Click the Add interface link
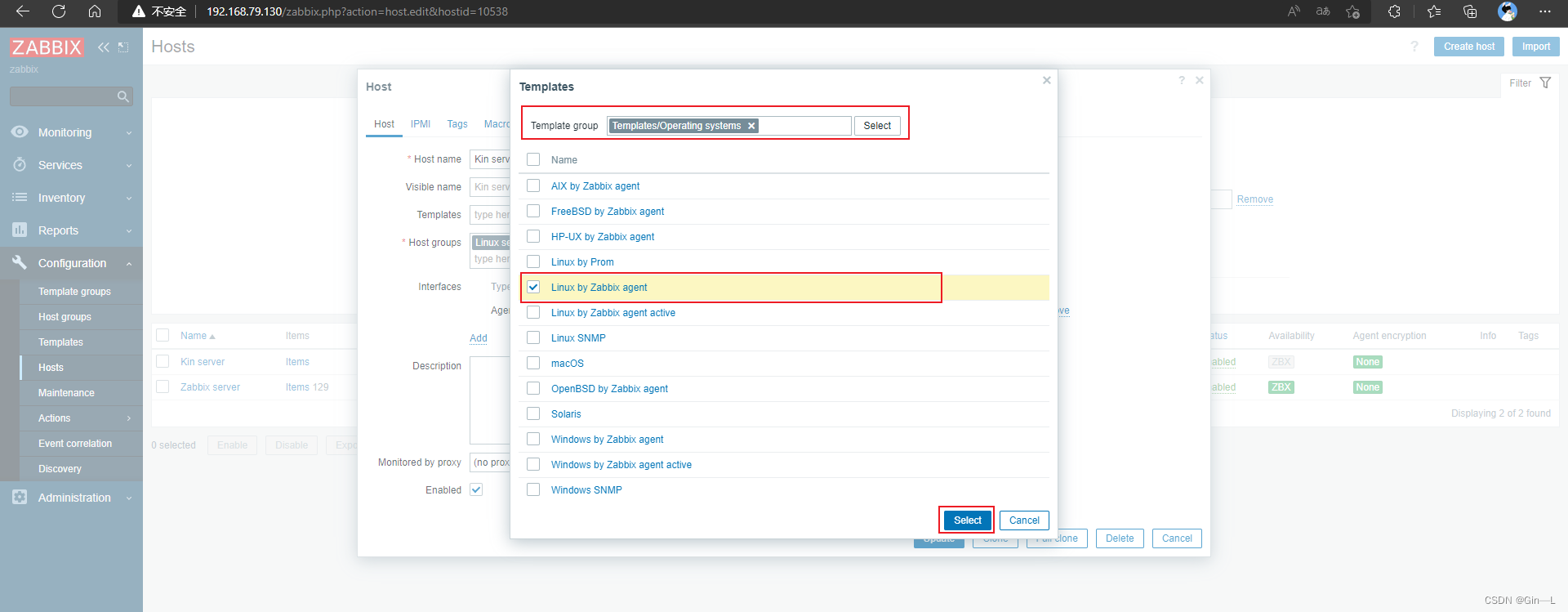 (x=479, y=338)
